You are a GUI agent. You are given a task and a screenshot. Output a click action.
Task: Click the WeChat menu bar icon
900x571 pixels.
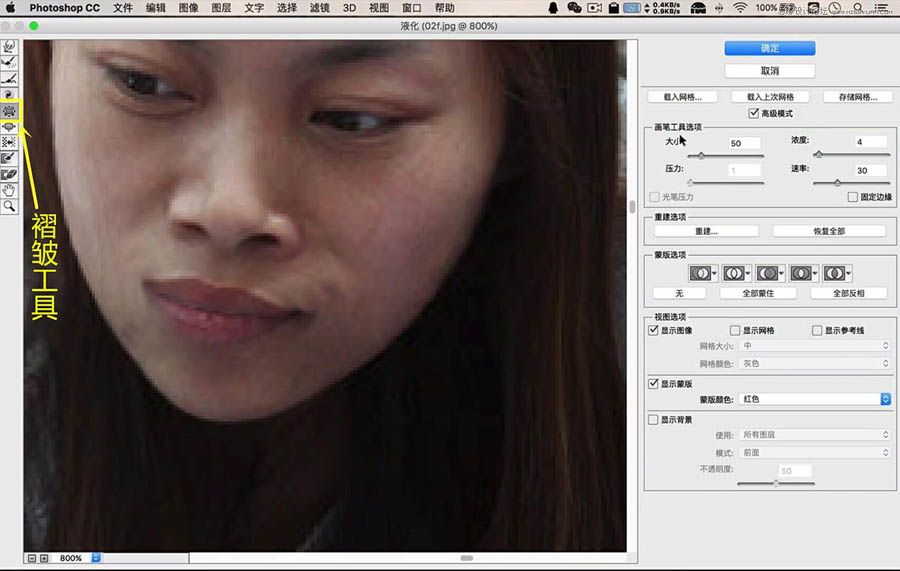(574, 7)
